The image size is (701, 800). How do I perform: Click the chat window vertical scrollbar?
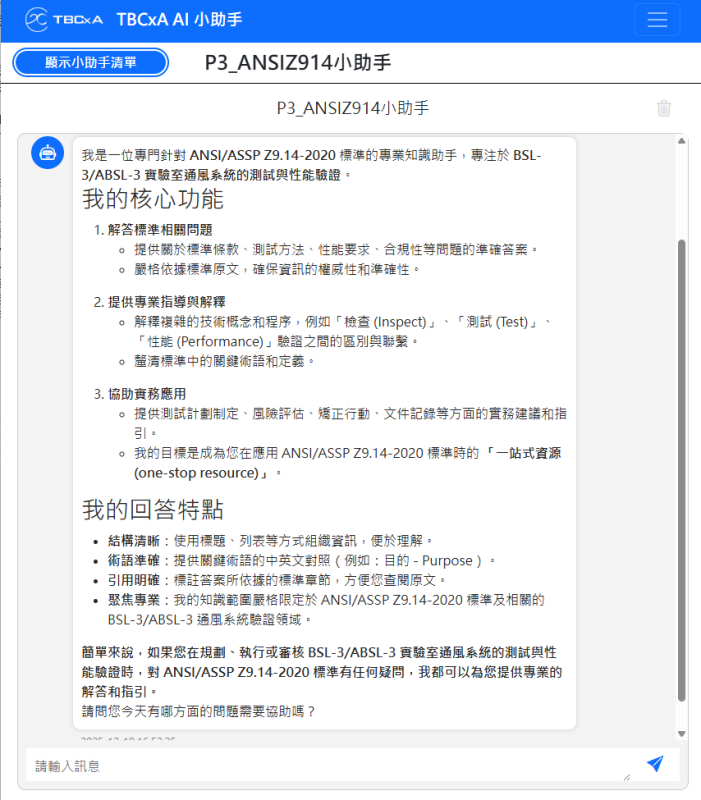coord(682,470)
